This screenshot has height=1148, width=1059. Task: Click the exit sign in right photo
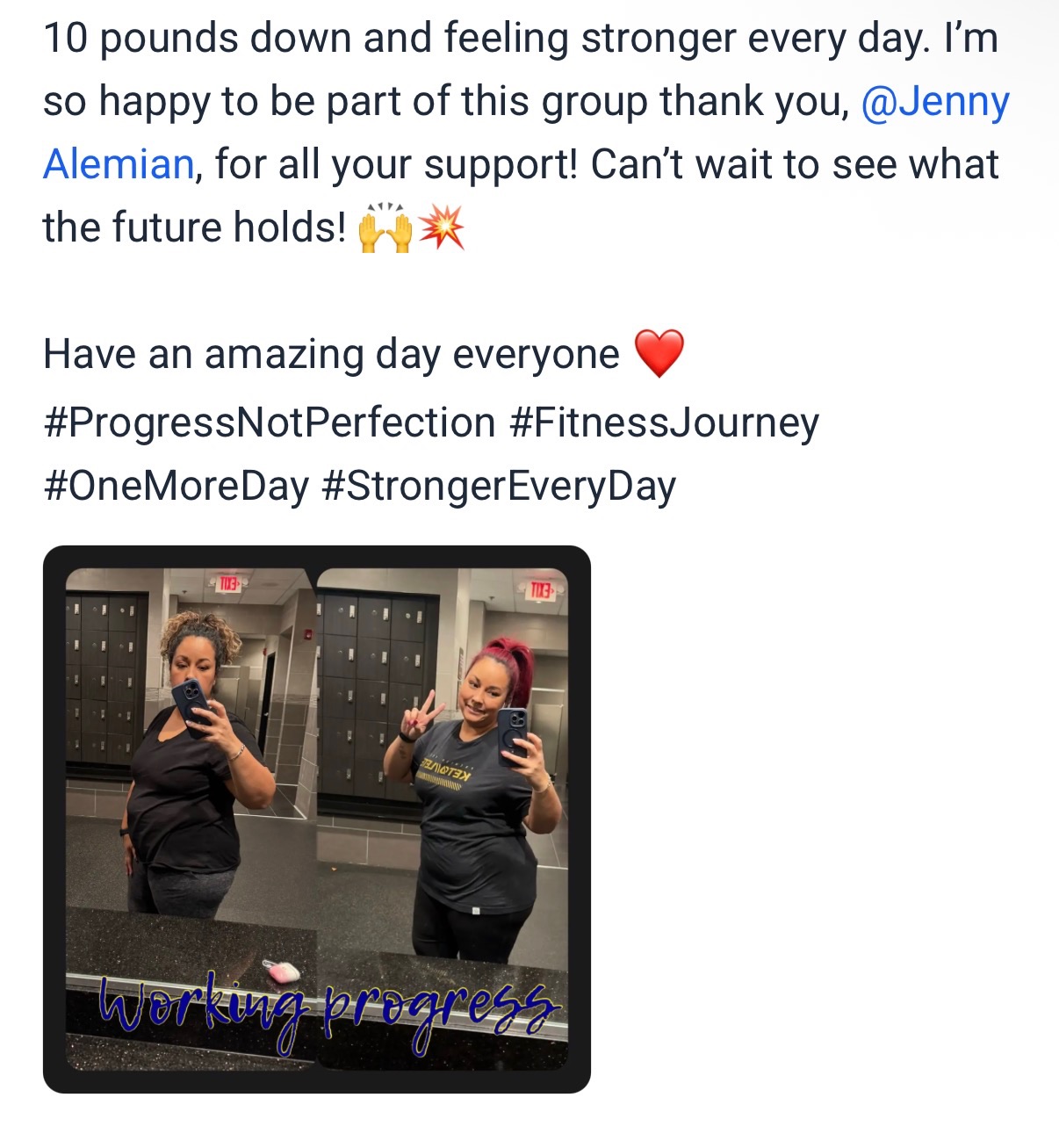(x=539, y=590)
